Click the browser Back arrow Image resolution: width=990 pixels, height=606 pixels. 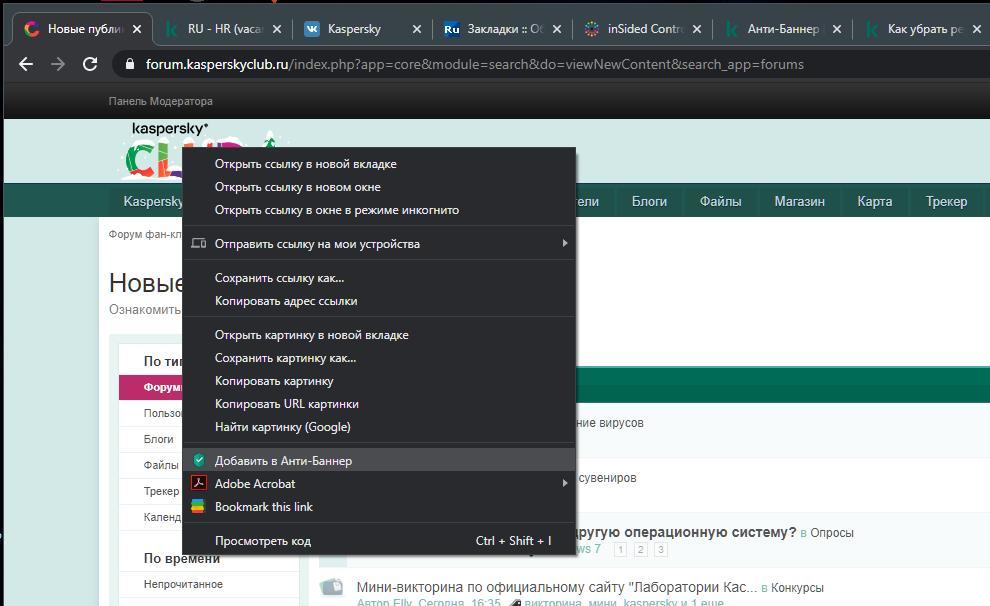tap(26, 64)
